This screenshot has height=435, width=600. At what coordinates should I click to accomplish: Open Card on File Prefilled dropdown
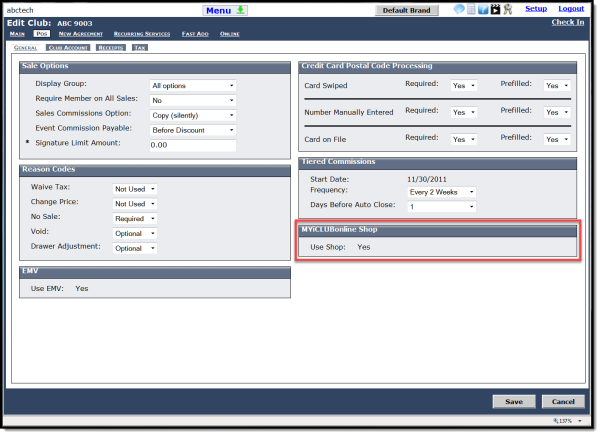pyautogui.click(x=557, y=140)
